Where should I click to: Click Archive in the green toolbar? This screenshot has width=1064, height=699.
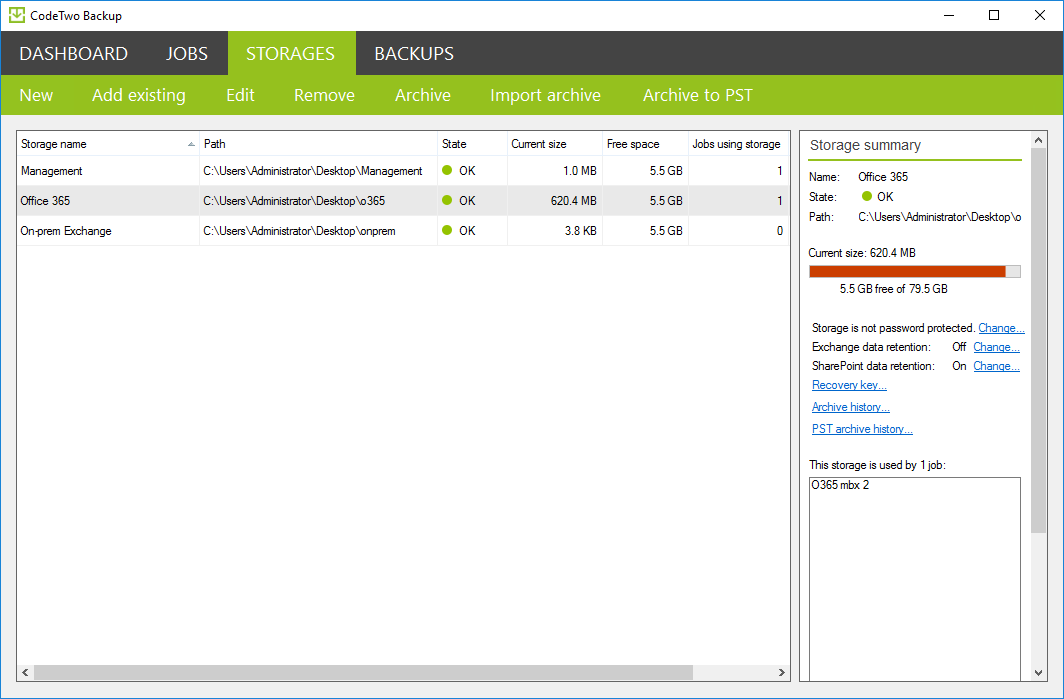pos(423,95)
